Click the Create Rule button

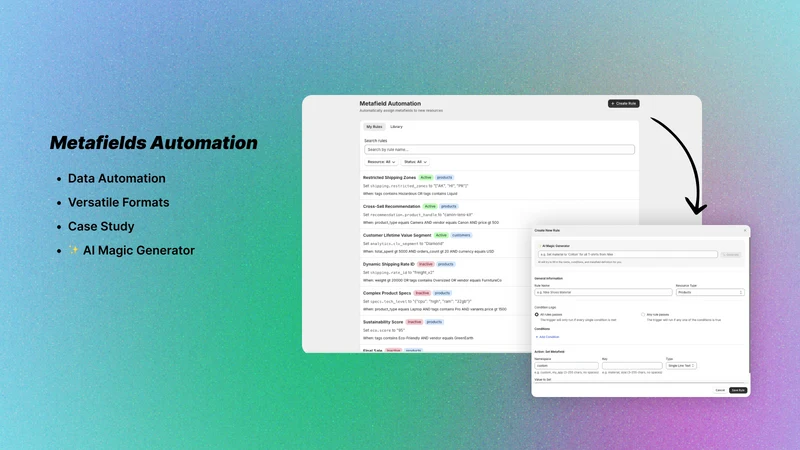click(623, 104)
